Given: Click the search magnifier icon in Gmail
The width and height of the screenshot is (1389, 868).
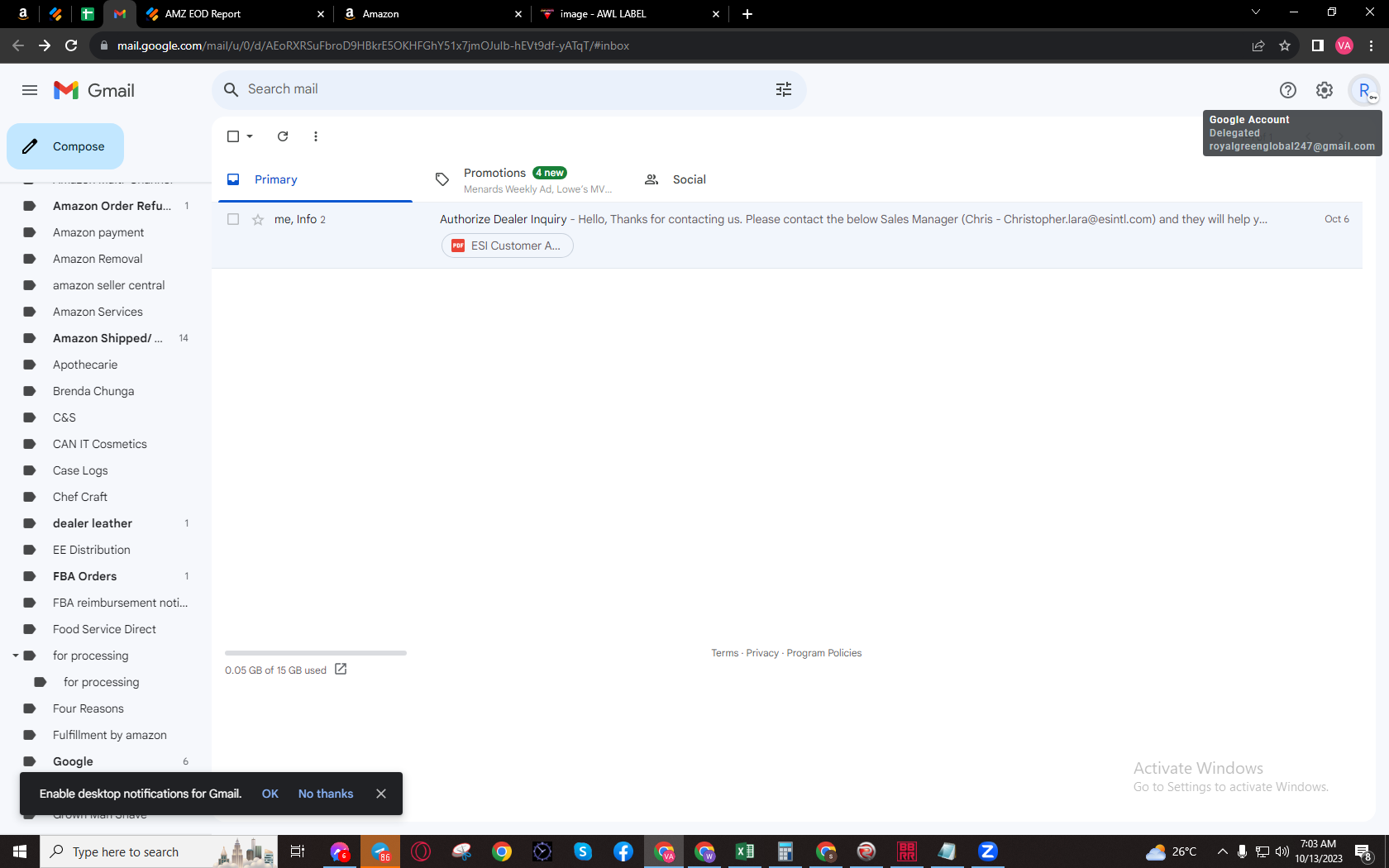Looking at the screenshot, I should (x=231, y=89).
